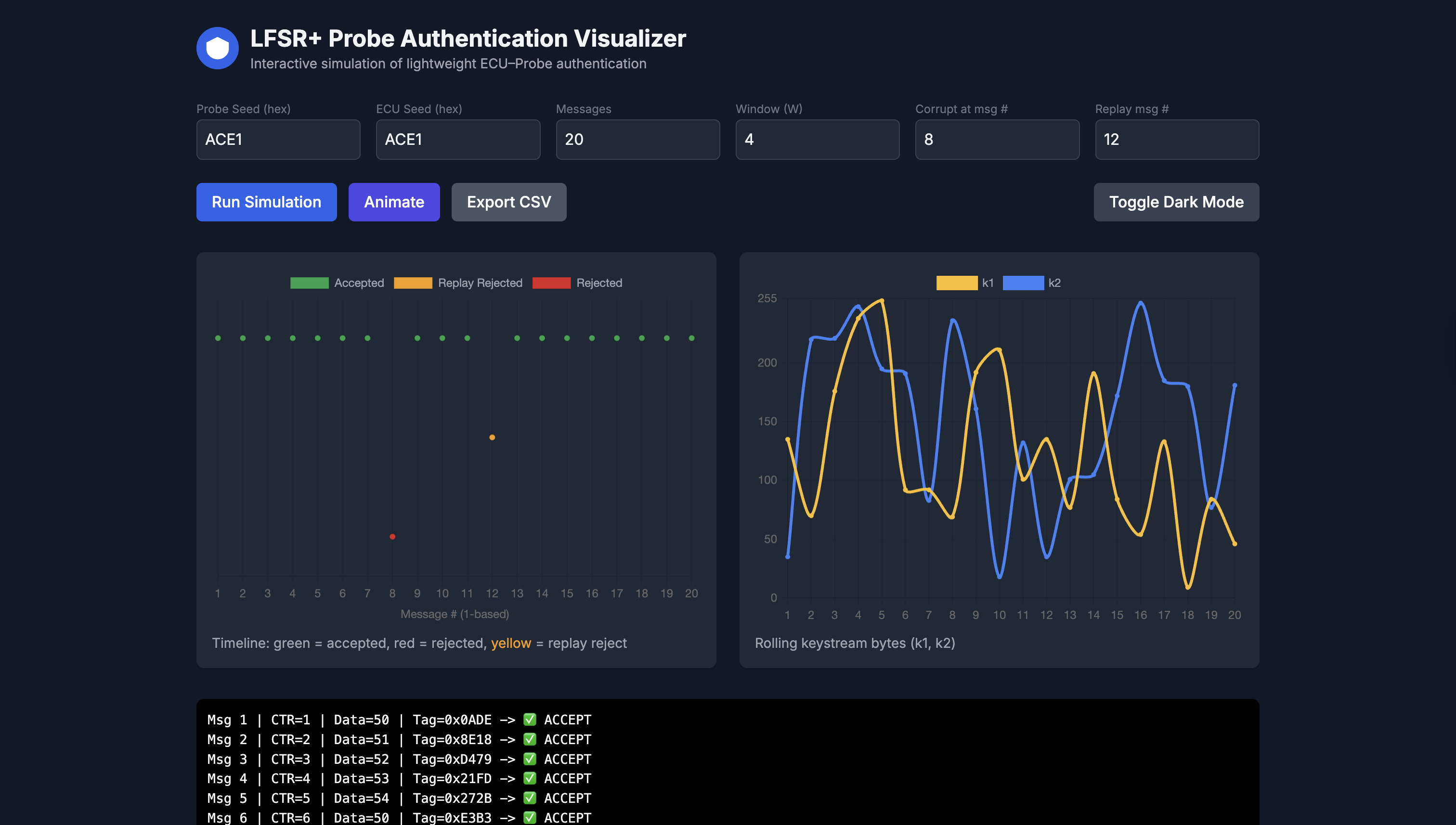The width and height of the screenshot is (1456, 825).
Task: Click the red rejected dot at message 8
Action: pyautogui.click(x=392, y=536)
